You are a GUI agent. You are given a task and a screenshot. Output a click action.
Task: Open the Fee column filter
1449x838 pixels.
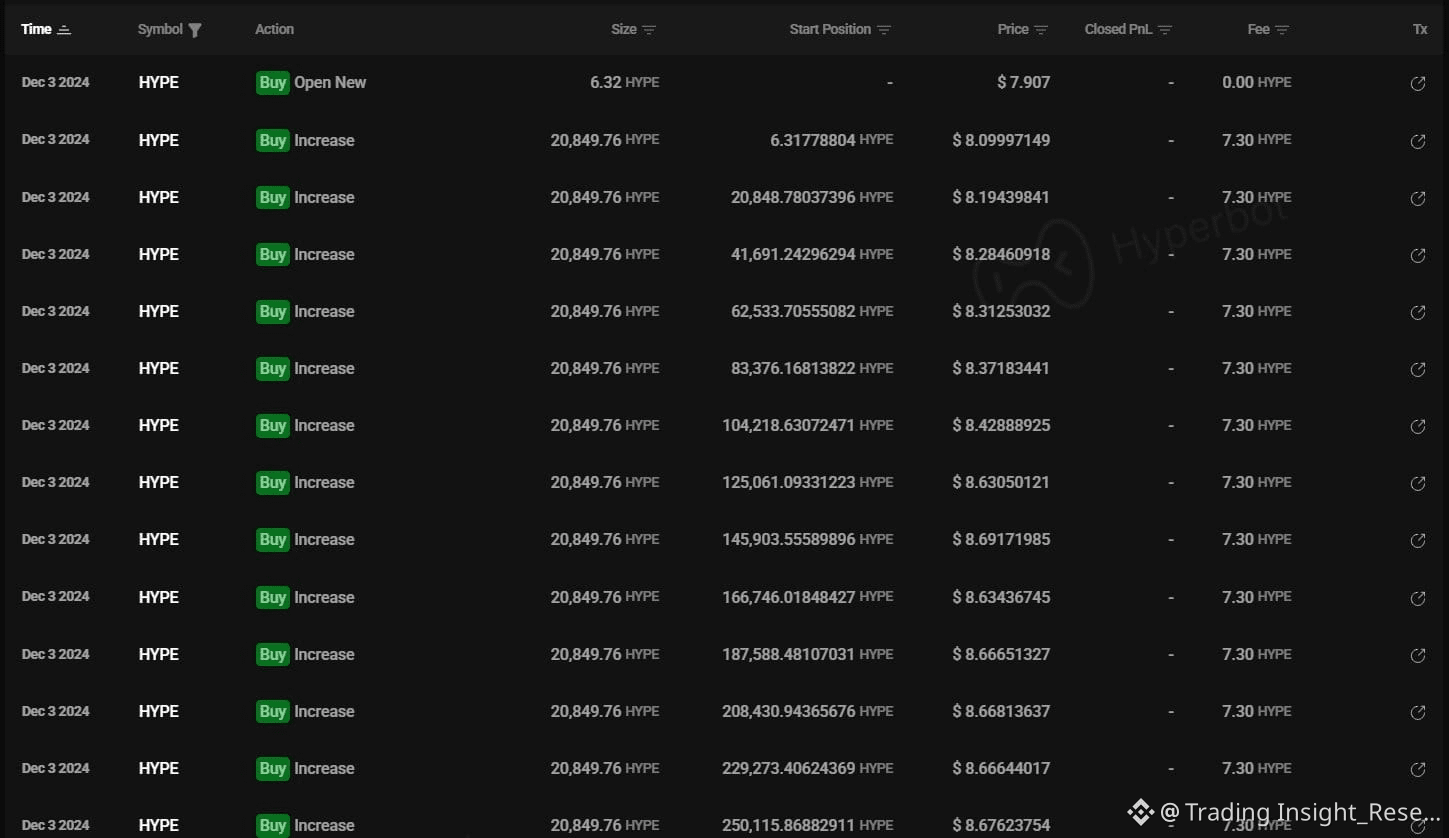pos(1282,30)
